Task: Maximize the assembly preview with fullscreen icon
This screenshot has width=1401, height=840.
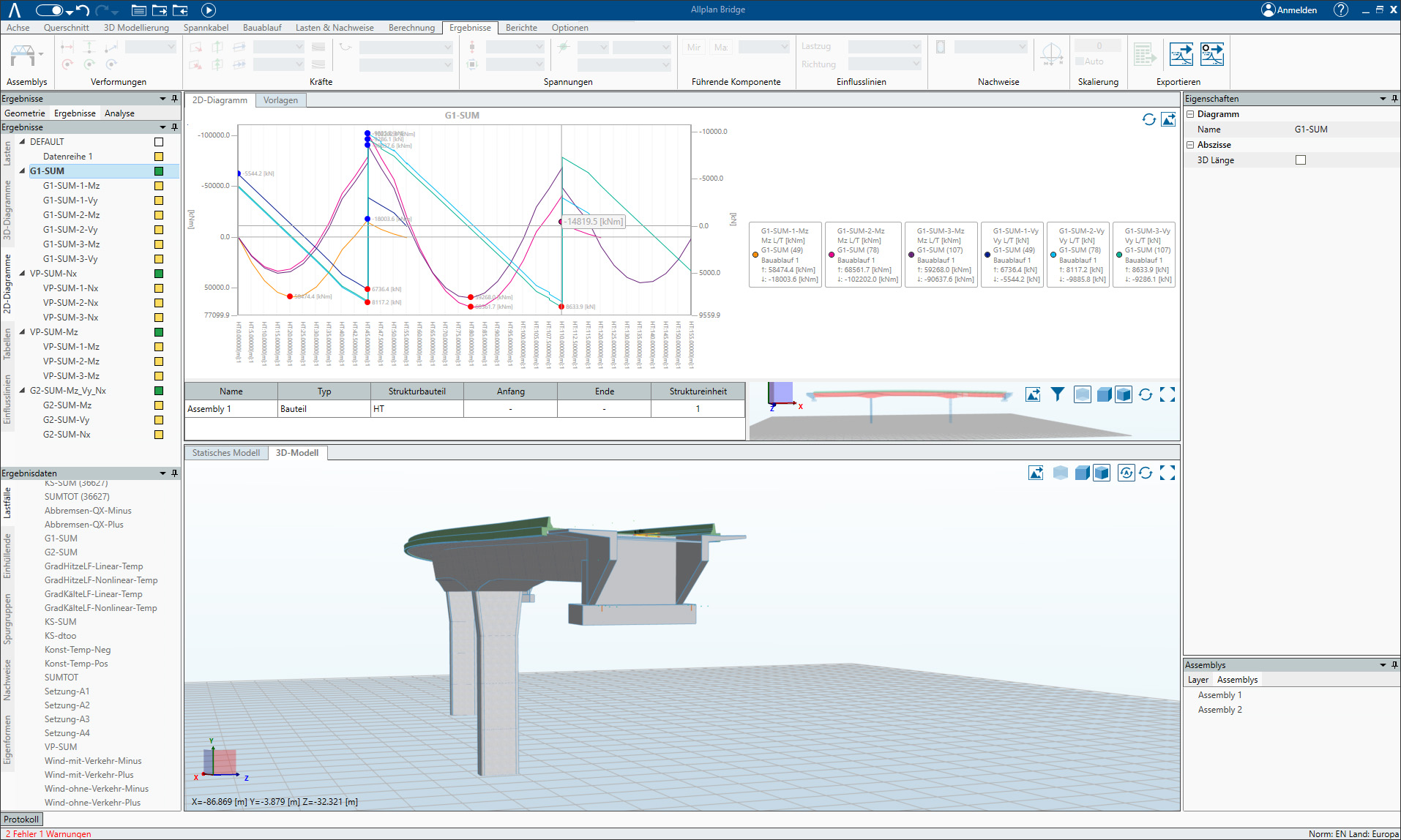Action: (x=1167, y=394)
